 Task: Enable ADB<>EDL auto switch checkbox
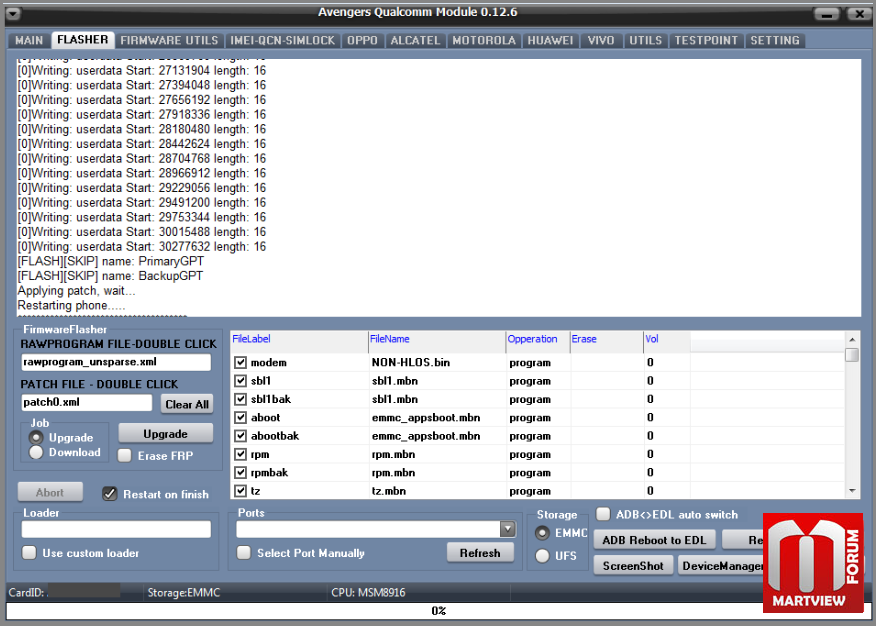tap(603, 514)
